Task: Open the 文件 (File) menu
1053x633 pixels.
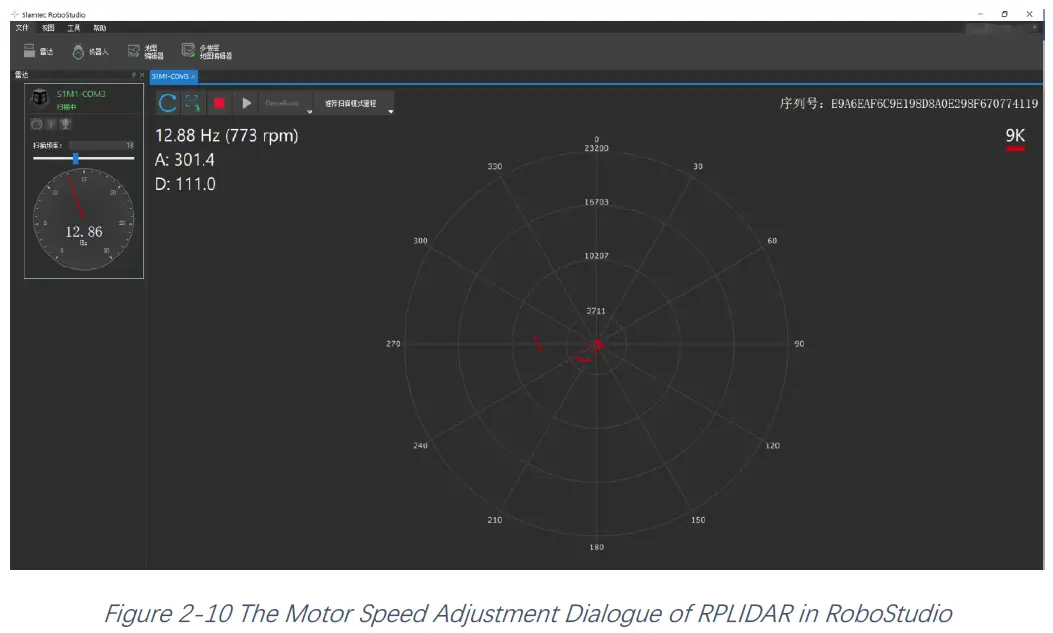Action: click(x=22, y=28)
